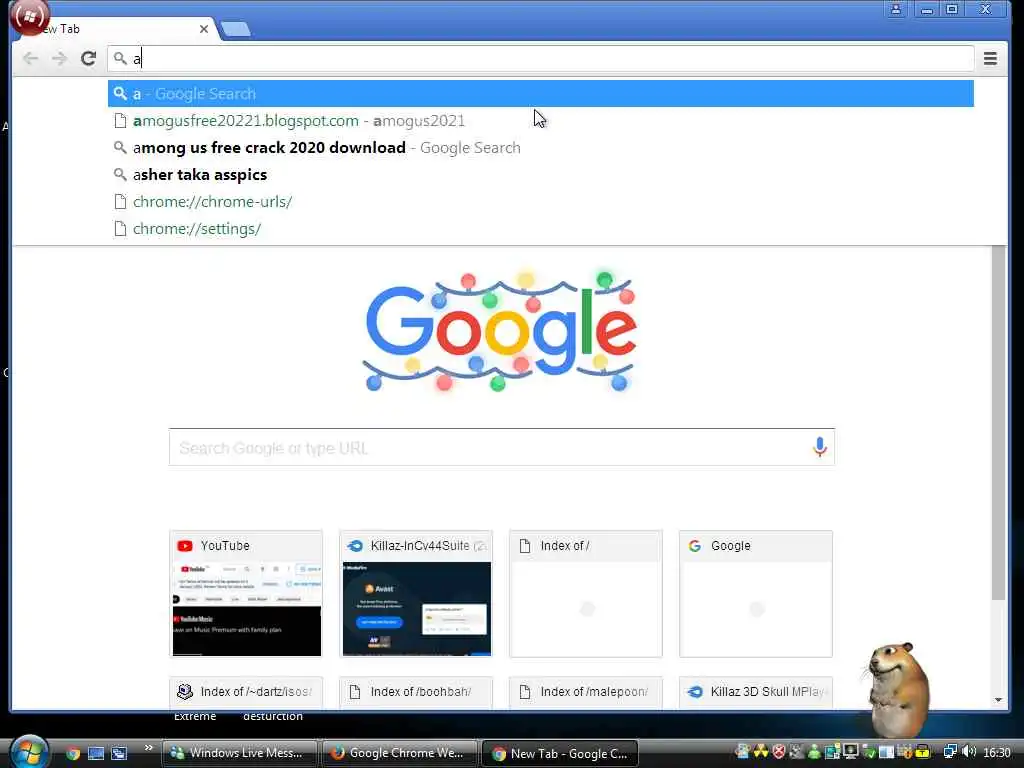Click the yellow radiation symbol tray icon

coord(761,752)
